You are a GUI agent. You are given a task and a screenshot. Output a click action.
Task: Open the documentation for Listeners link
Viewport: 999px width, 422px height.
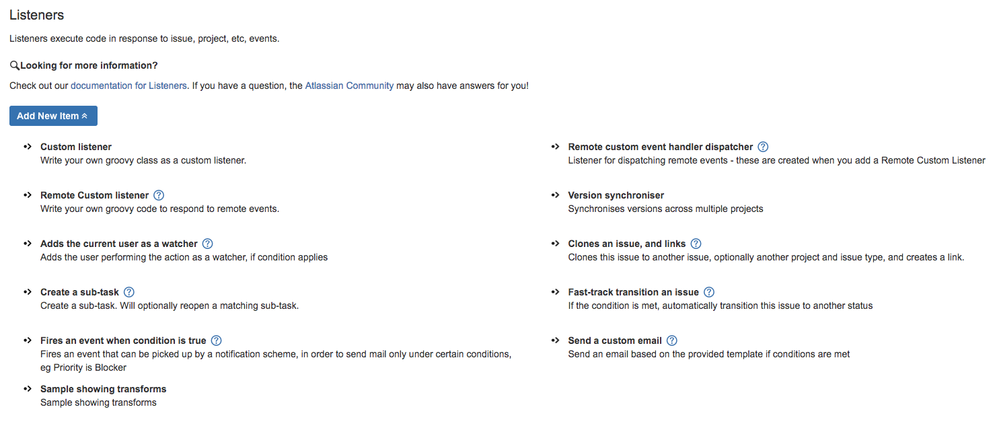129,85
